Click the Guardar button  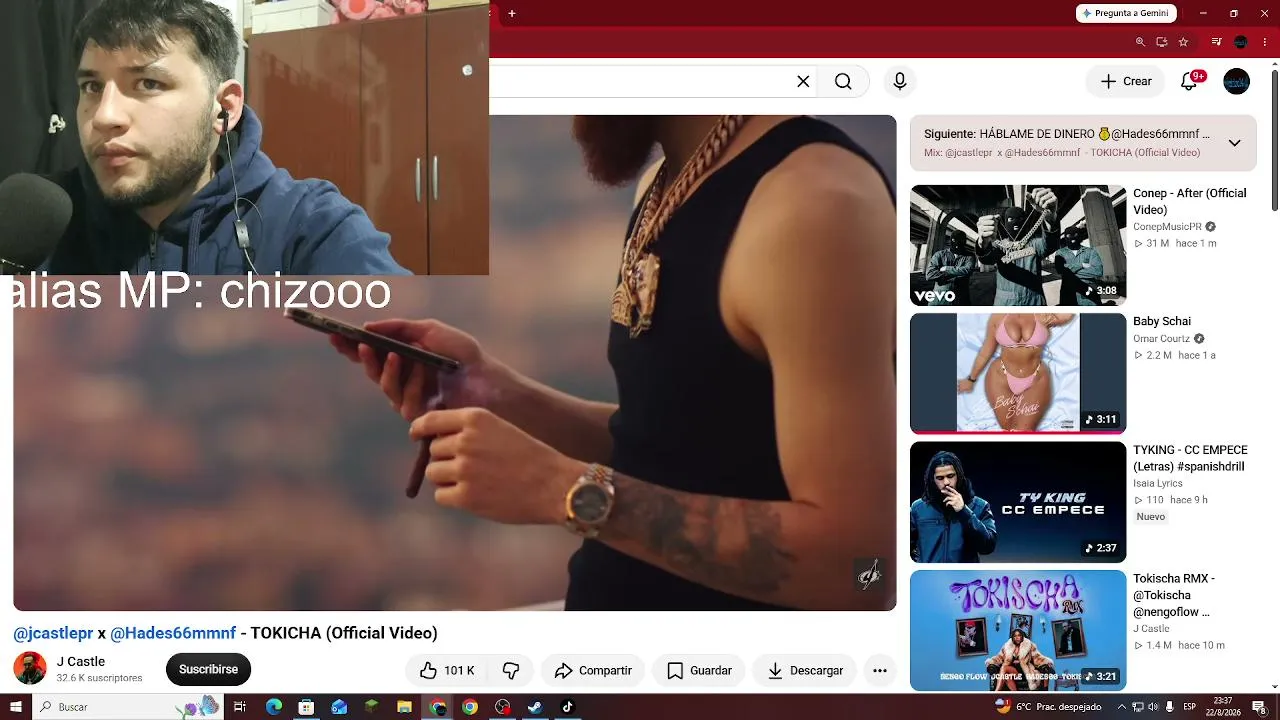(x=699, y=670)
